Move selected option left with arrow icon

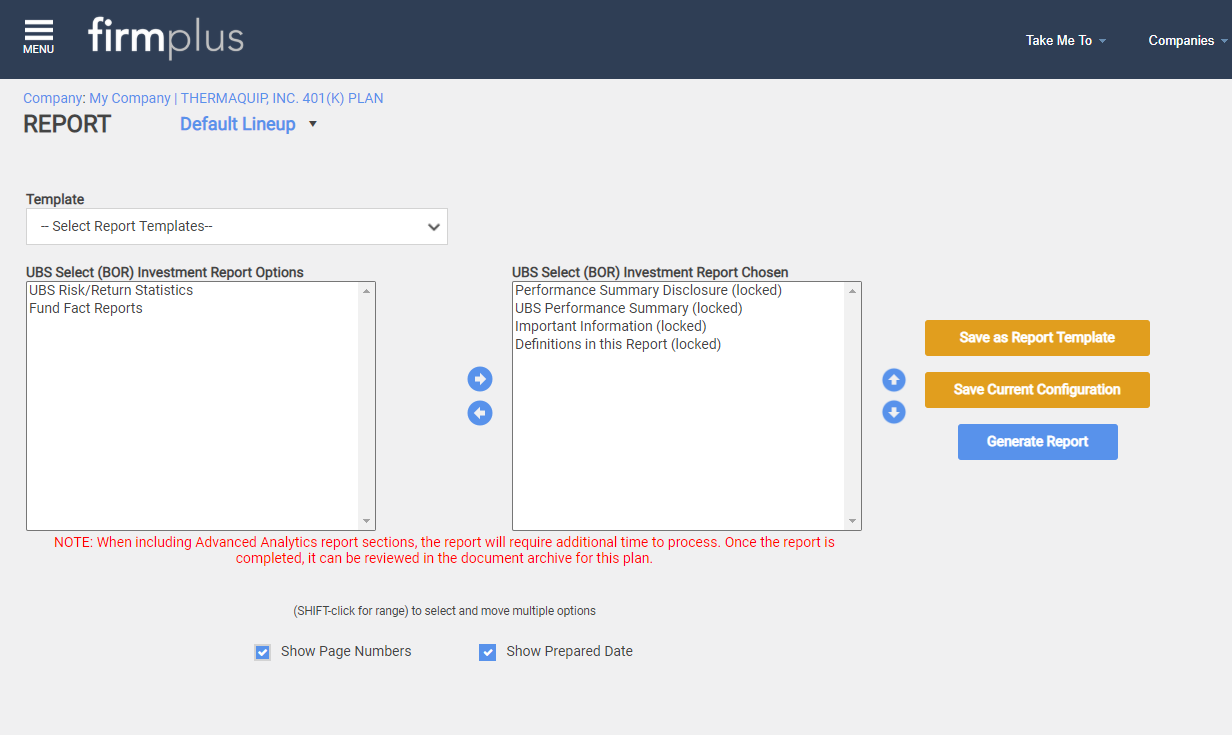pyautogui.click(x=480, y=413)
